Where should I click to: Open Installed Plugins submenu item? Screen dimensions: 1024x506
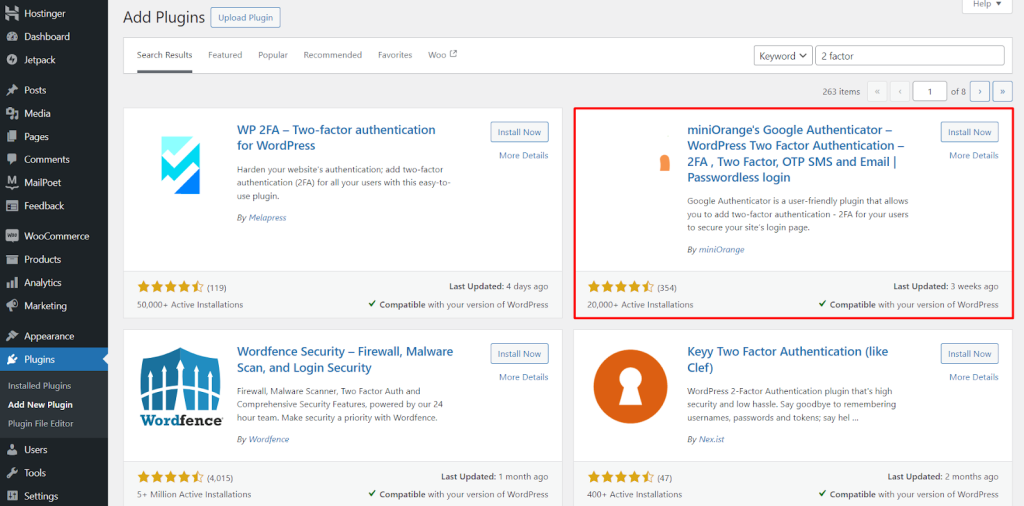pos(39,386)
